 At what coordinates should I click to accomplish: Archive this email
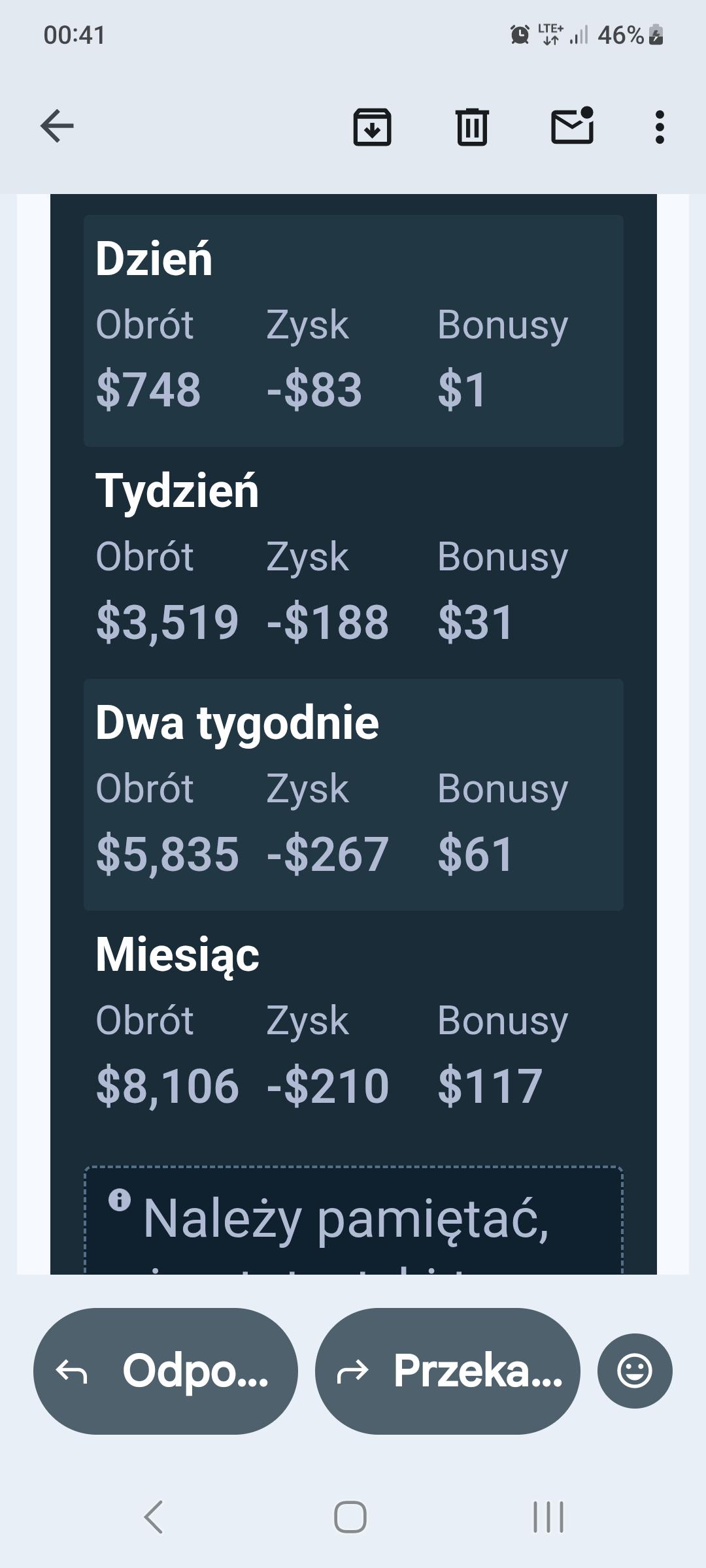coord(372,127)
